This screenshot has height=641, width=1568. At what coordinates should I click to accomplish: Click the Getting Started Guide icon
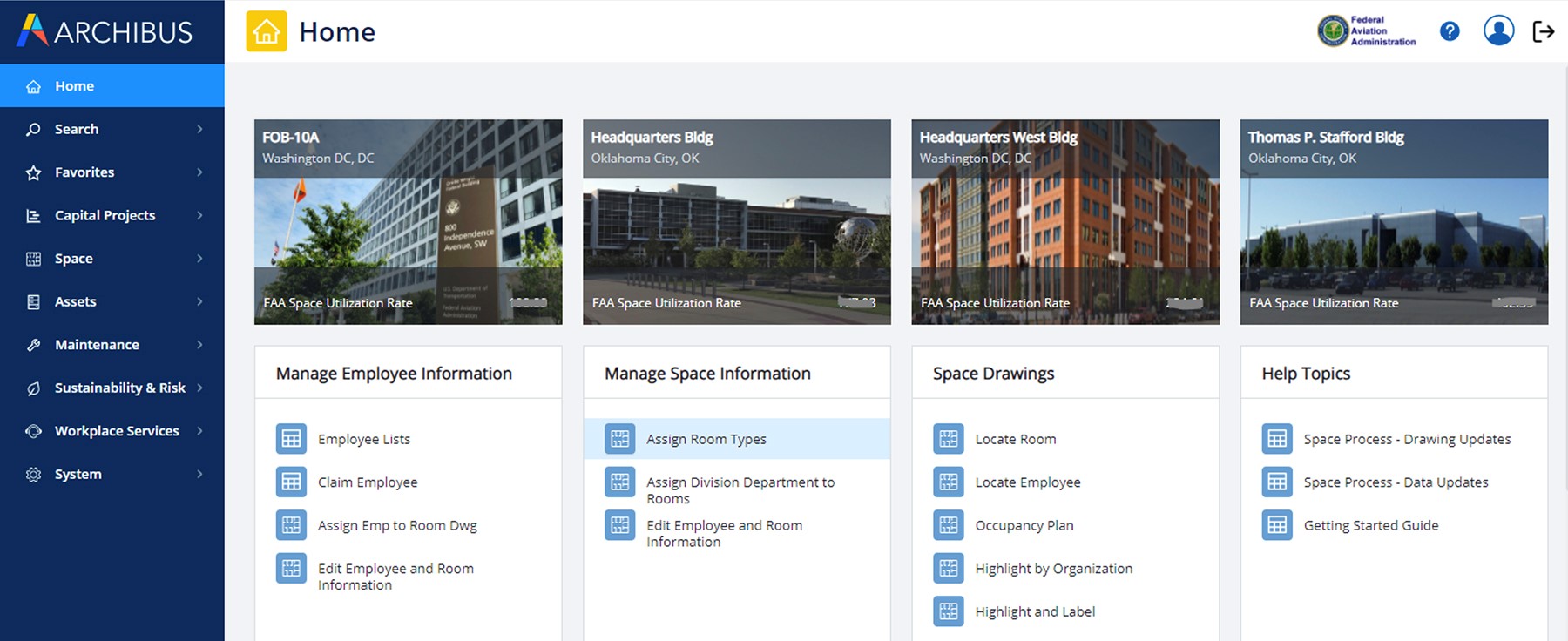tap(1277, 525)
